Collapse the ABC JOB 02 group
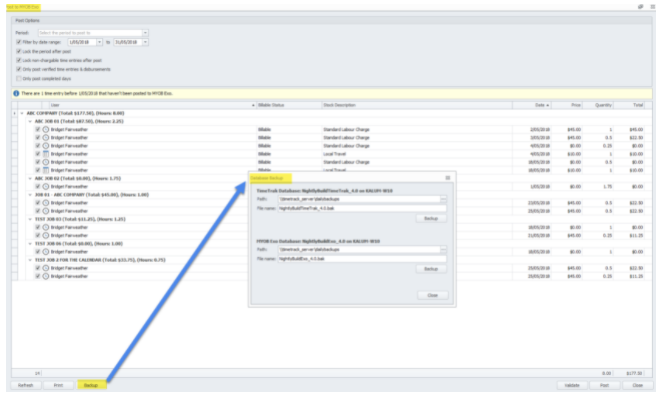This screenshot has width=664, height=399. [x=30, y=178]
